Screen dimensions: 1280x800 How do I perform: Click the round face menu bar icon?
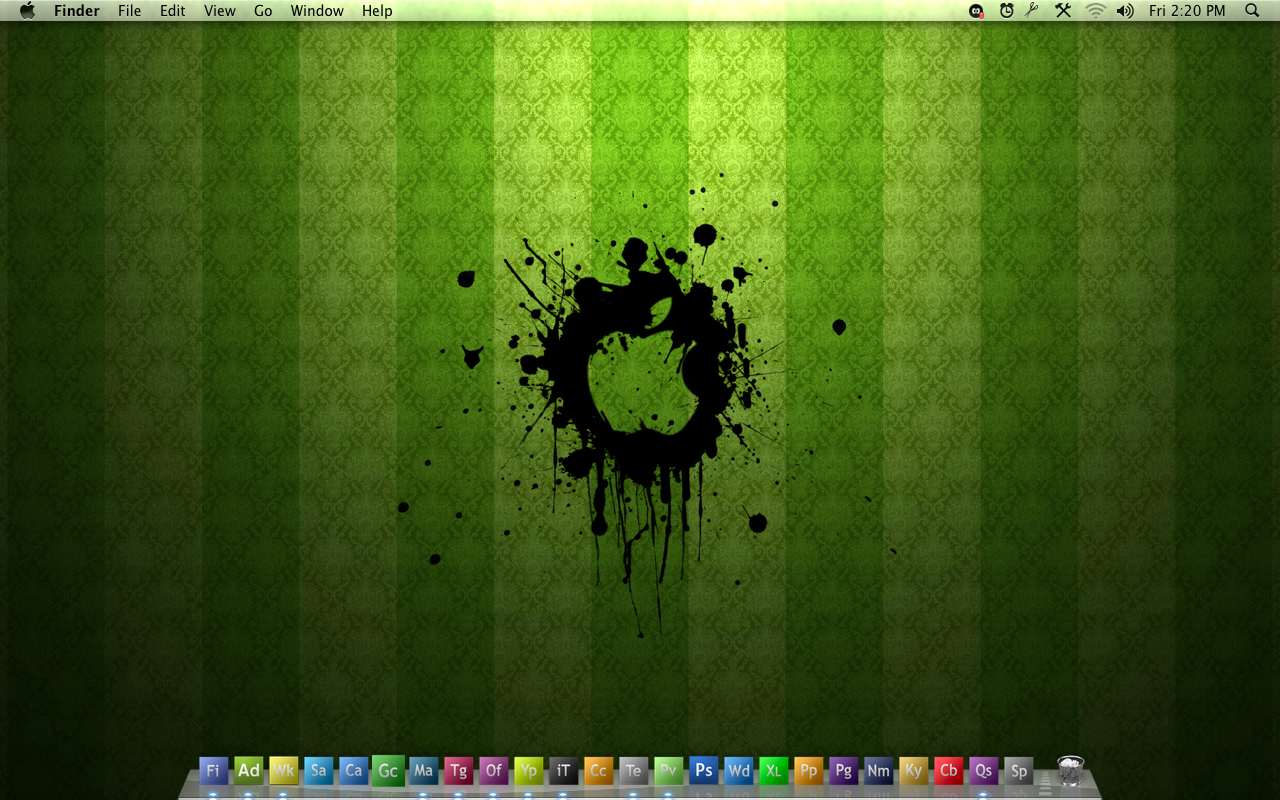coord(976,11)
